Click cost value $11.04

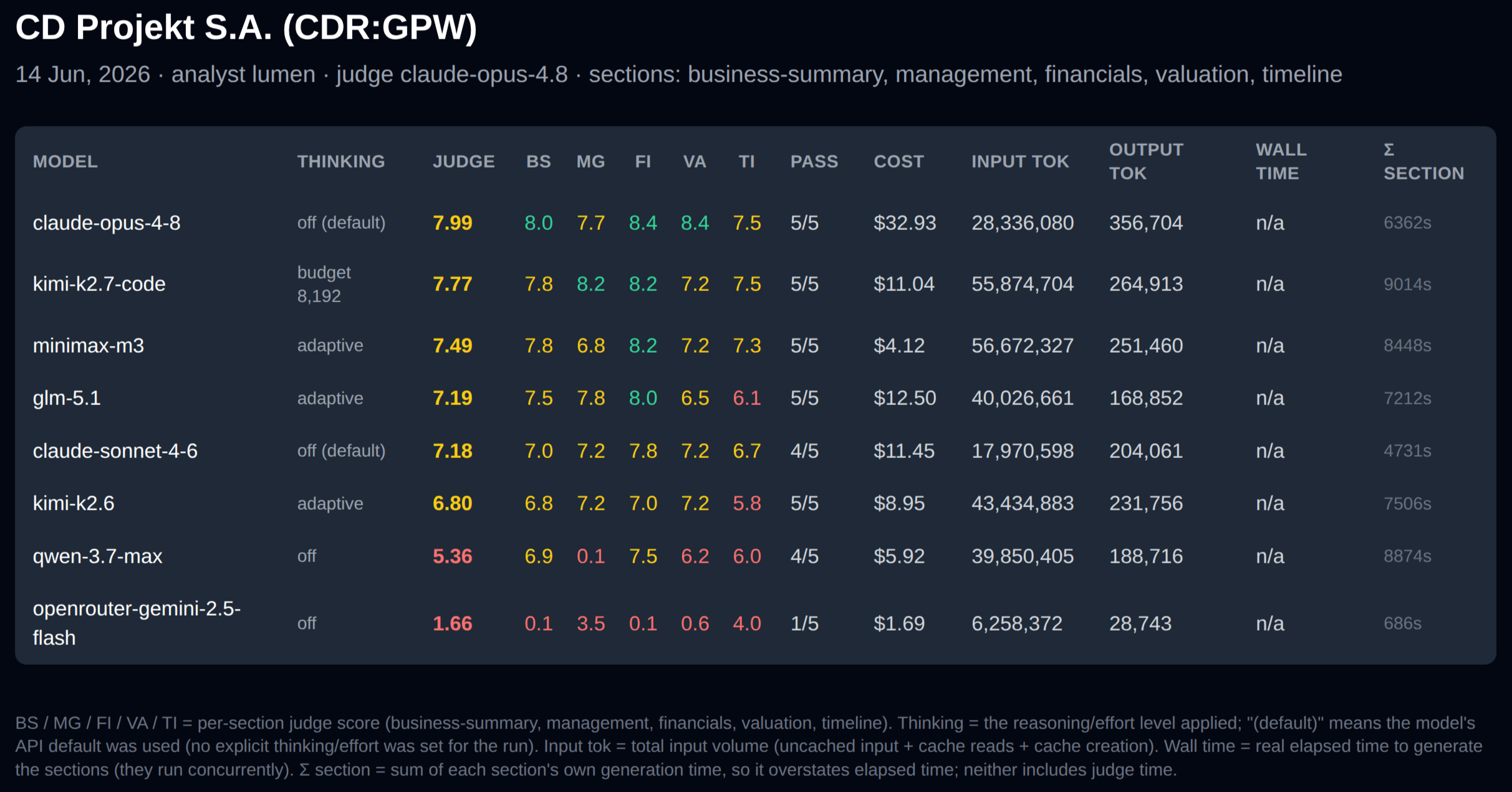pyautogui.click(x=904, y=284)
